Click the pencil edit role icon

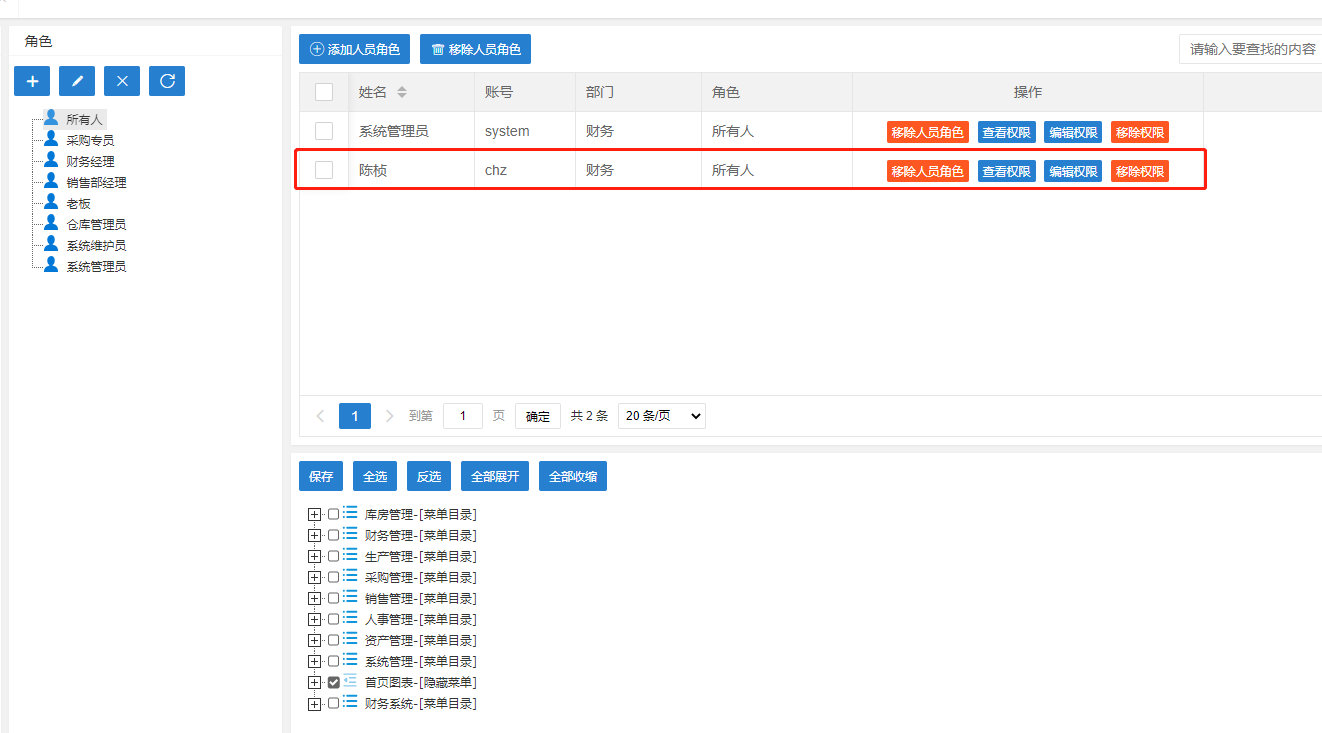[x=77, y=81]
